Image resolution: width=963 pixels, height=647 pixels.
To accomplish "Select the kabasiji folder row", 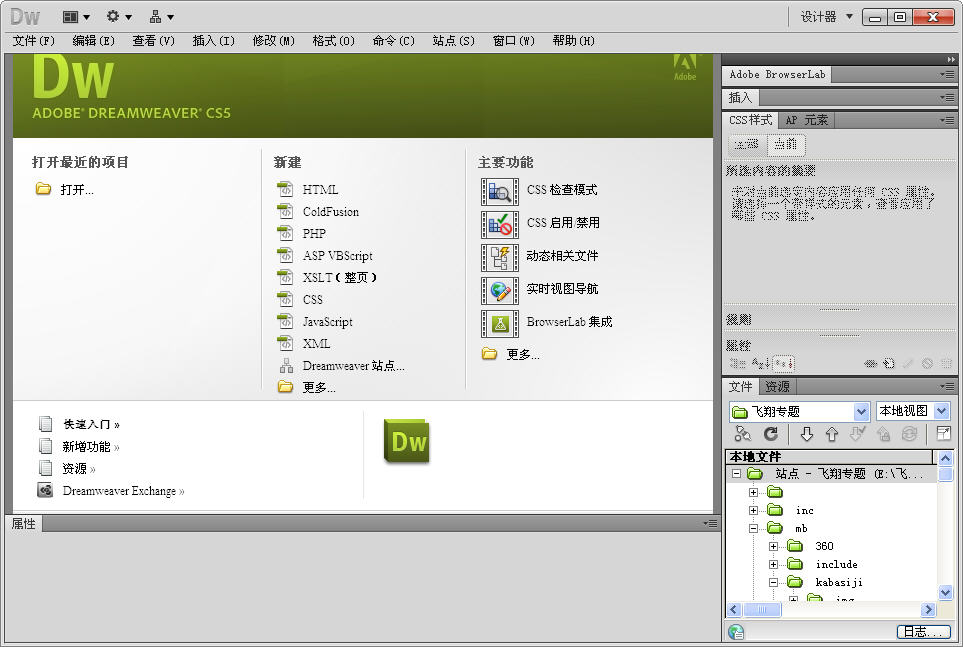I will pyautogui.click(x=839, y=582).
